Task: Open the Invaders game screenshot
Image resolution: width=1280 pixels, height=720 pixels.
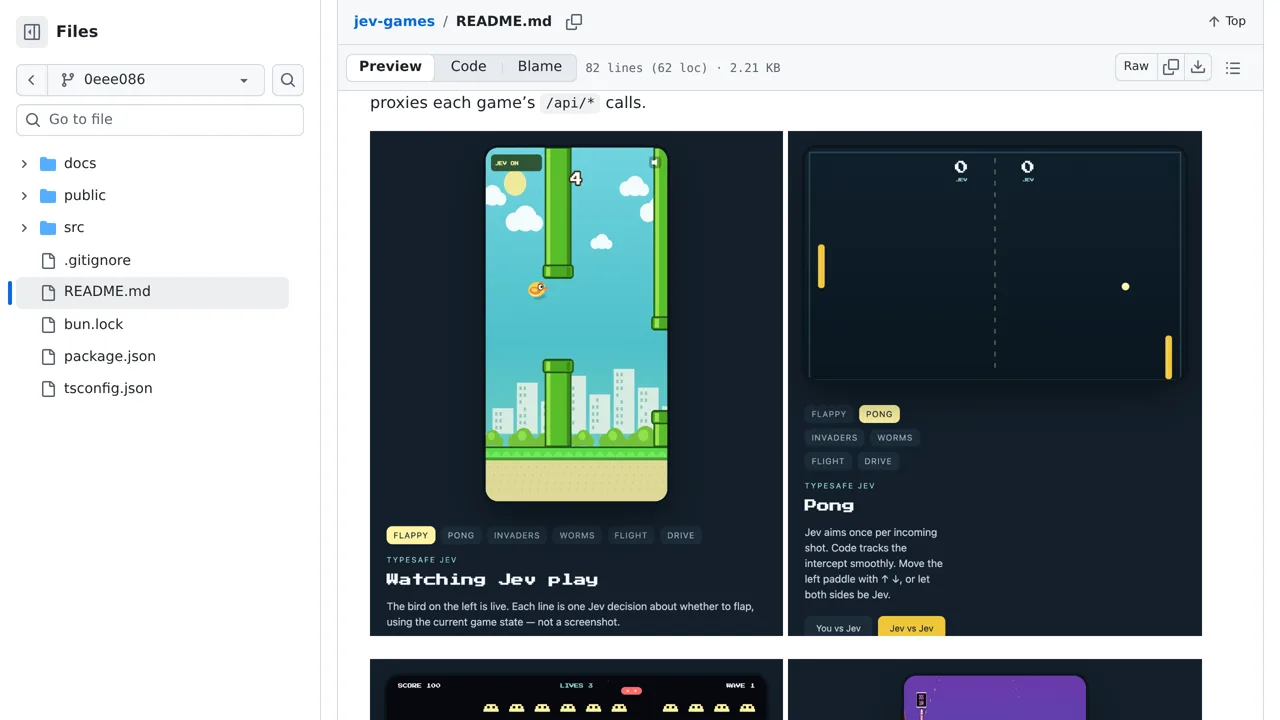Action: tap(576, 690)
